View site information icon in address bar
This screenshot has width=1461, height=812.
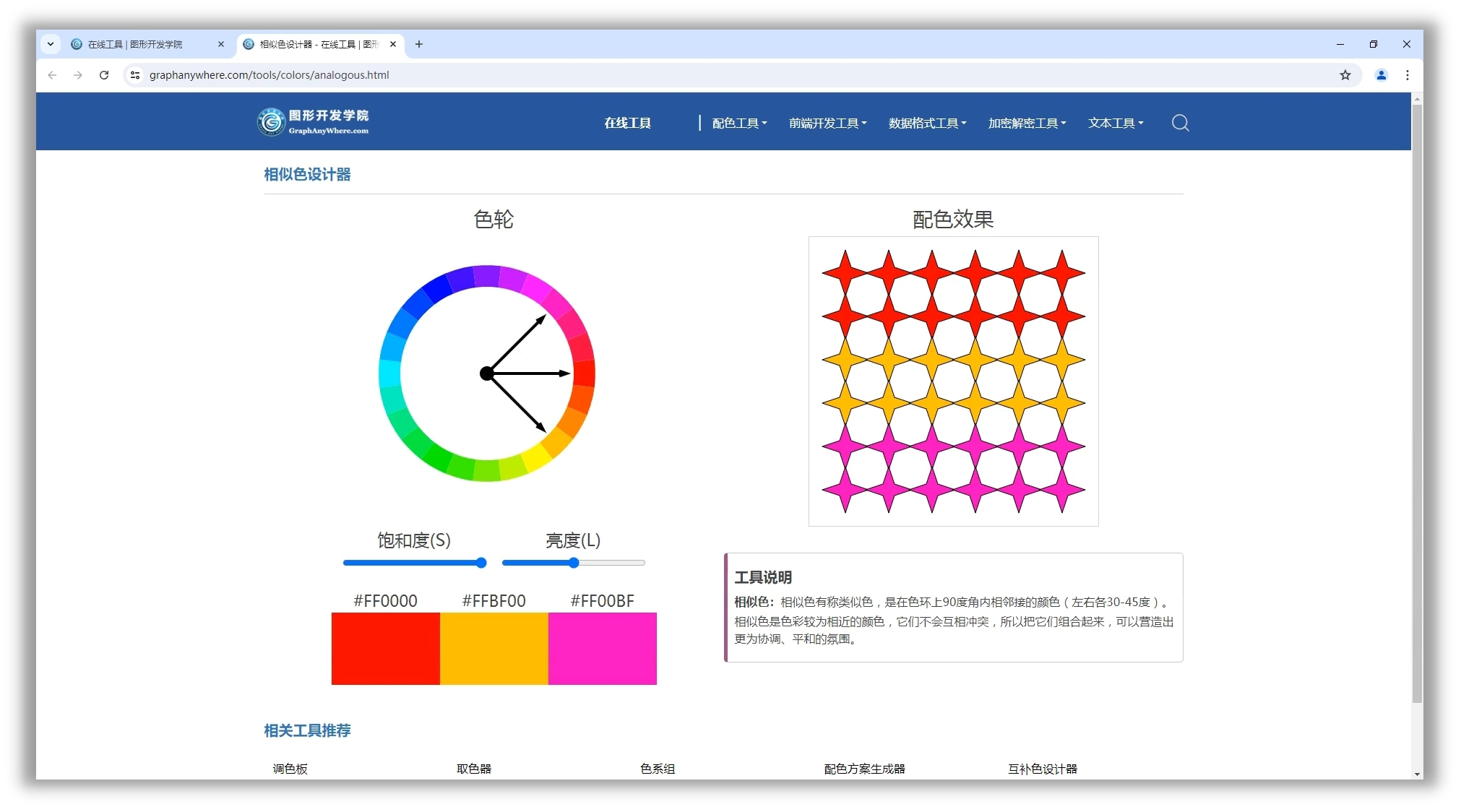[135, 75]
